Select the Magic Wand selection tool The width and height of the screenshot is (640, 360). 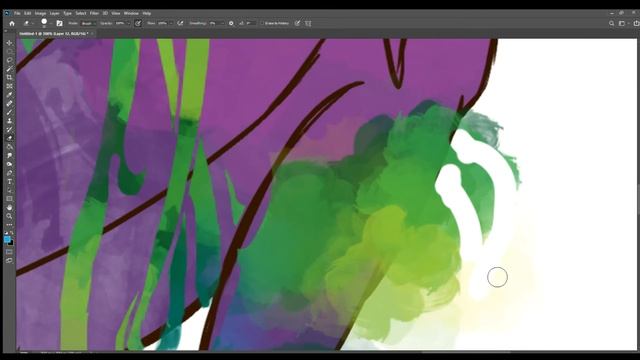pyautogui.click(x=9, y=69)
